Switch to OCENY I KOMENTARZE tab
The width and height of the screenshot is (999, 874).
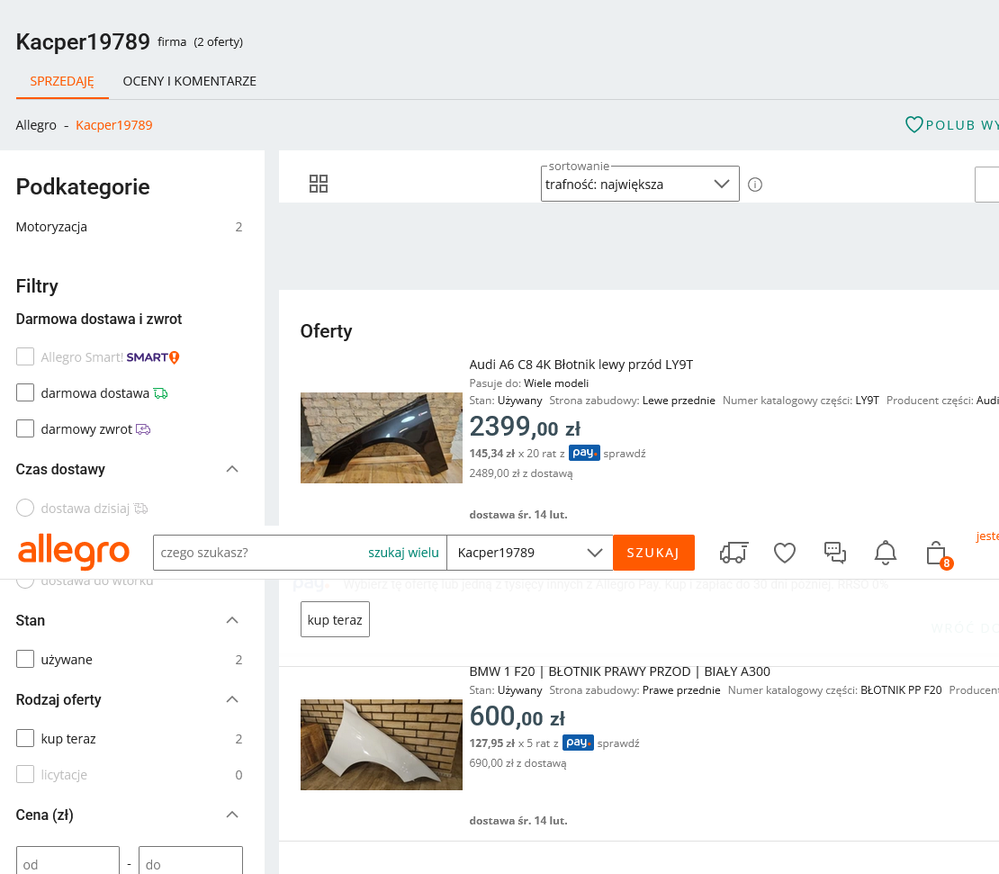coord(189,81)
